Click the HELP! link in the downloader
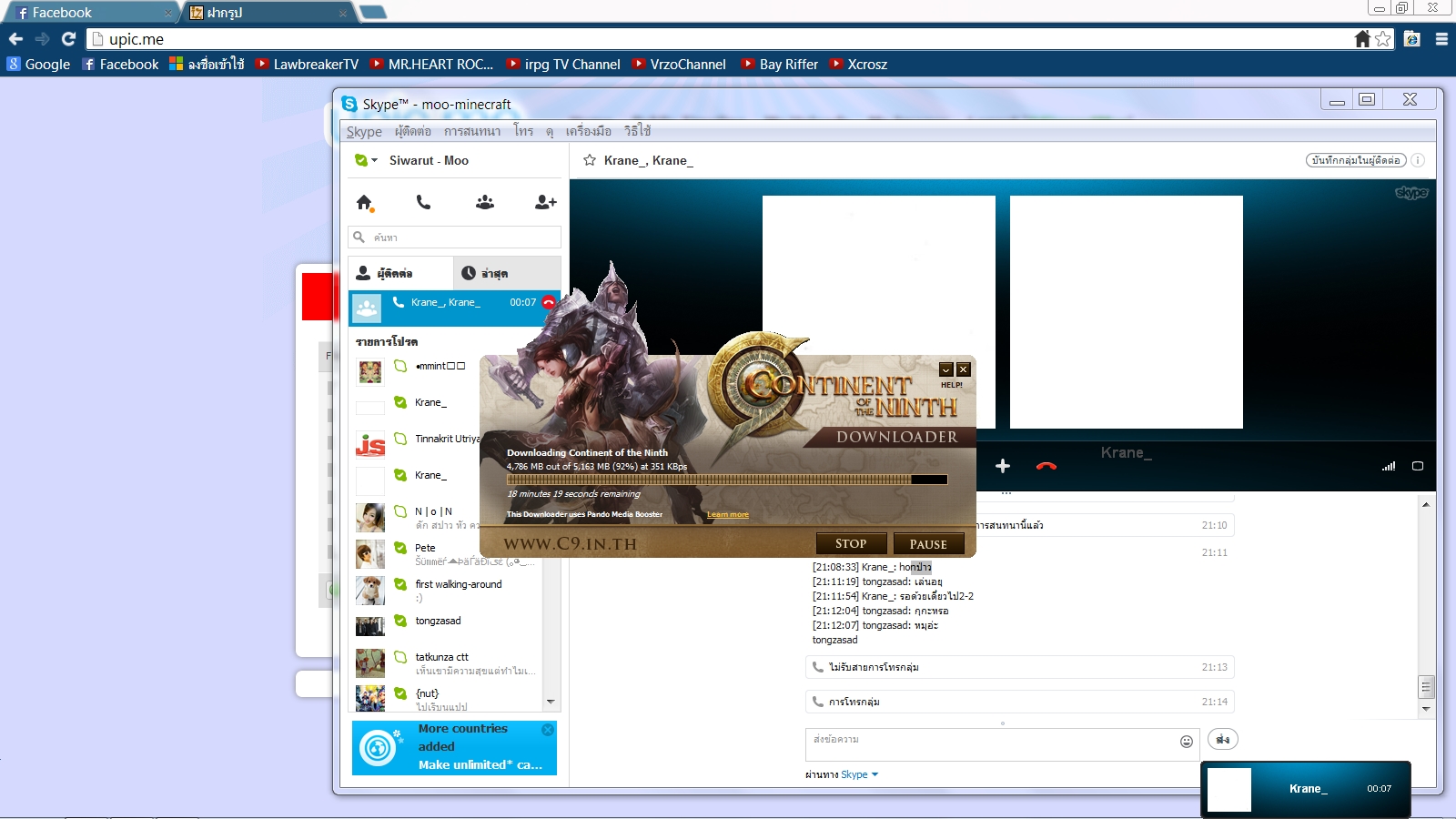Screen dimensions: 1456x819 pyautogui.click(x=952, y=385)
